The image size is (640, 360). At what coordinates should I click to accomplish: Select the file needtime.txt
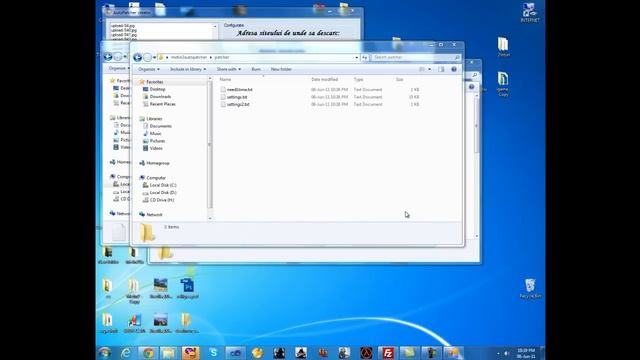[240, 89]
